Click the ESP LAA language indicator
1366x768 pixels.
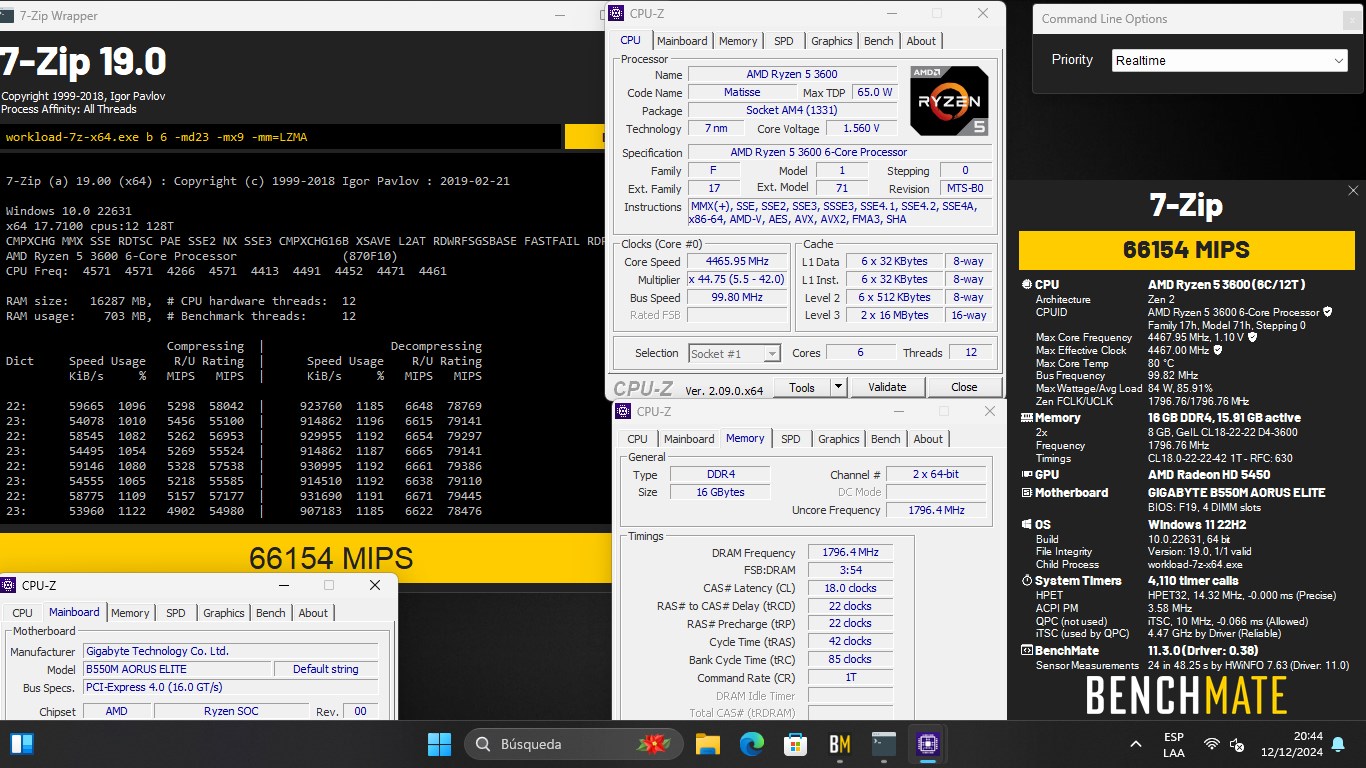pyautogui.click(x=1174, y=744)
